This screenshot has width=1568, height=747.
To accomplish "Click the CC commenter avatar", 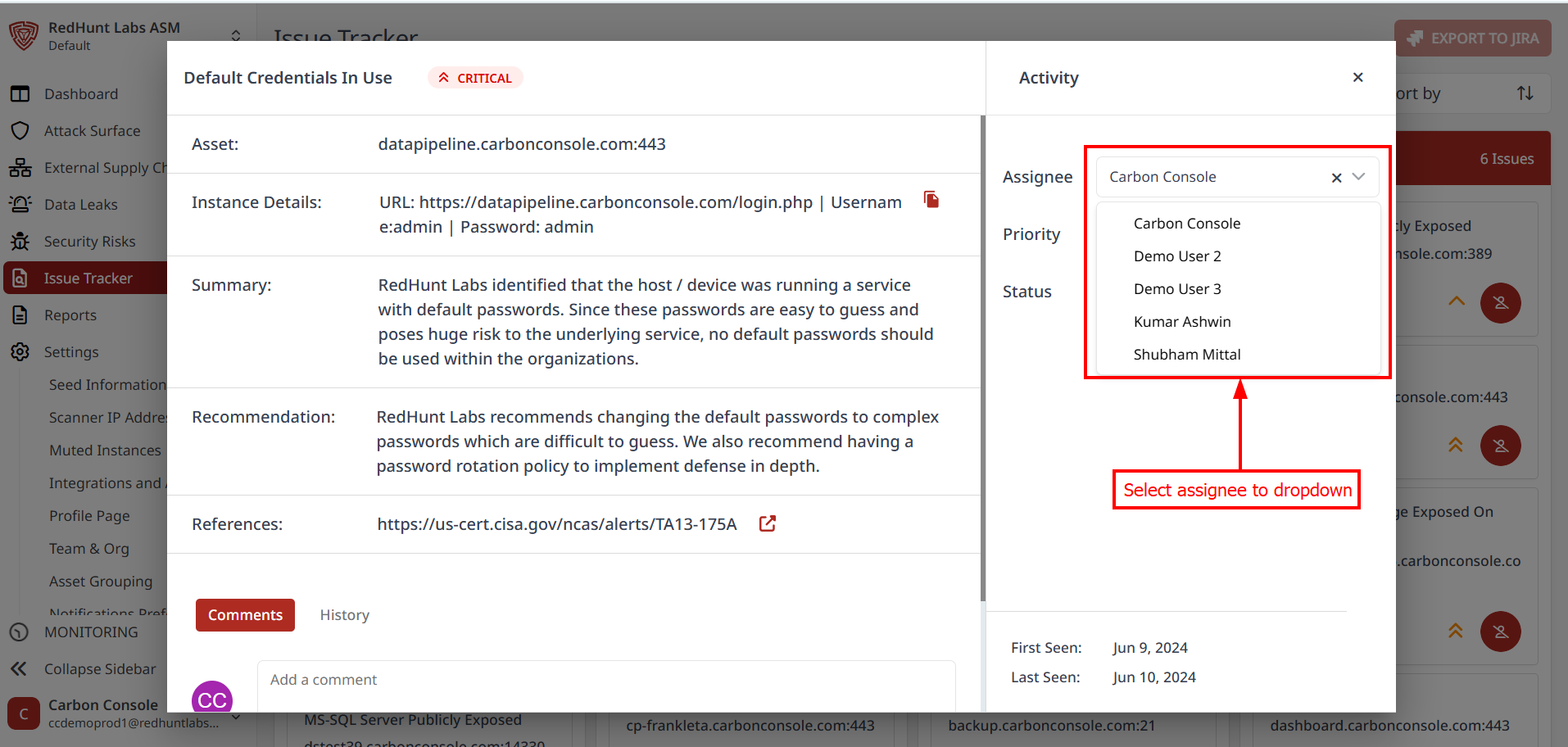I will pyautogui.click(x=212, y=697).
